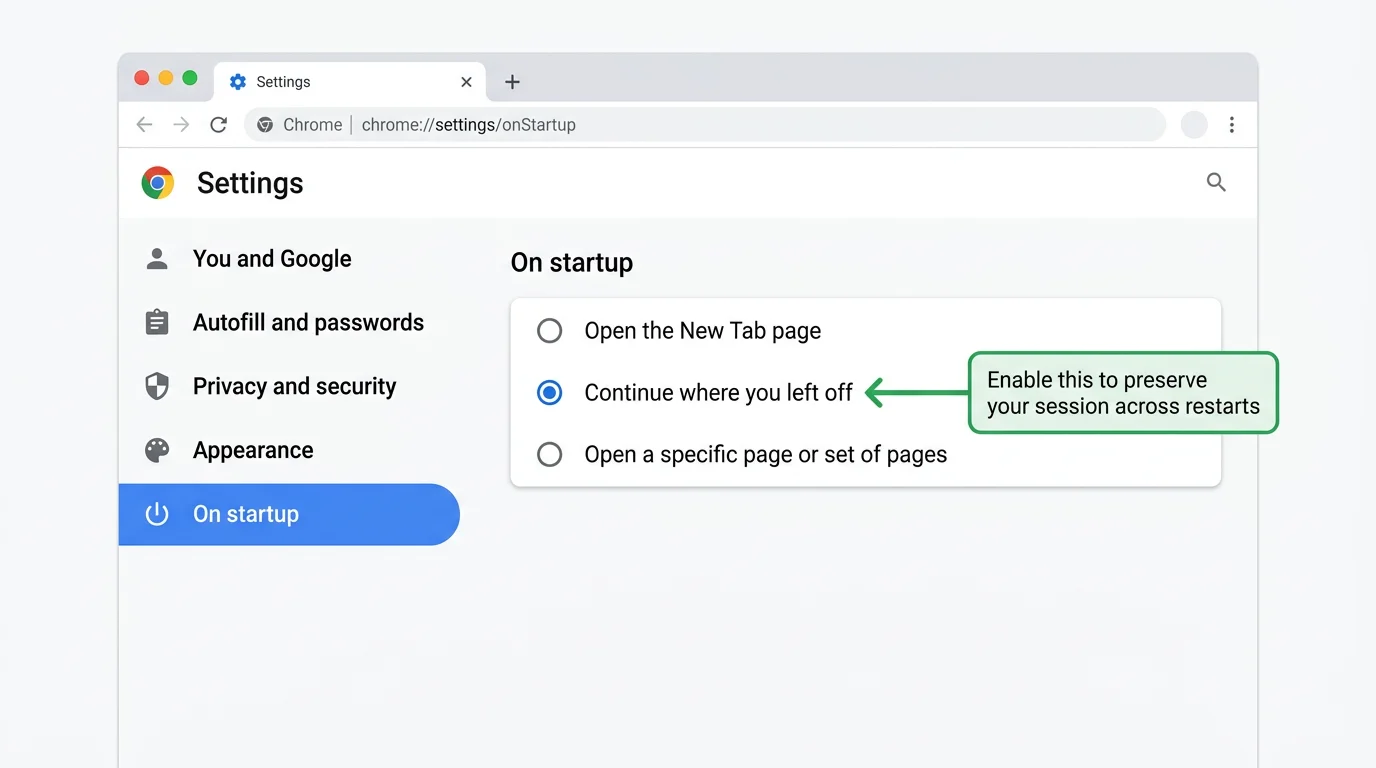Click the Chrome logo beside Settings heading
The image size is (1376, 768).
[157, 182]
